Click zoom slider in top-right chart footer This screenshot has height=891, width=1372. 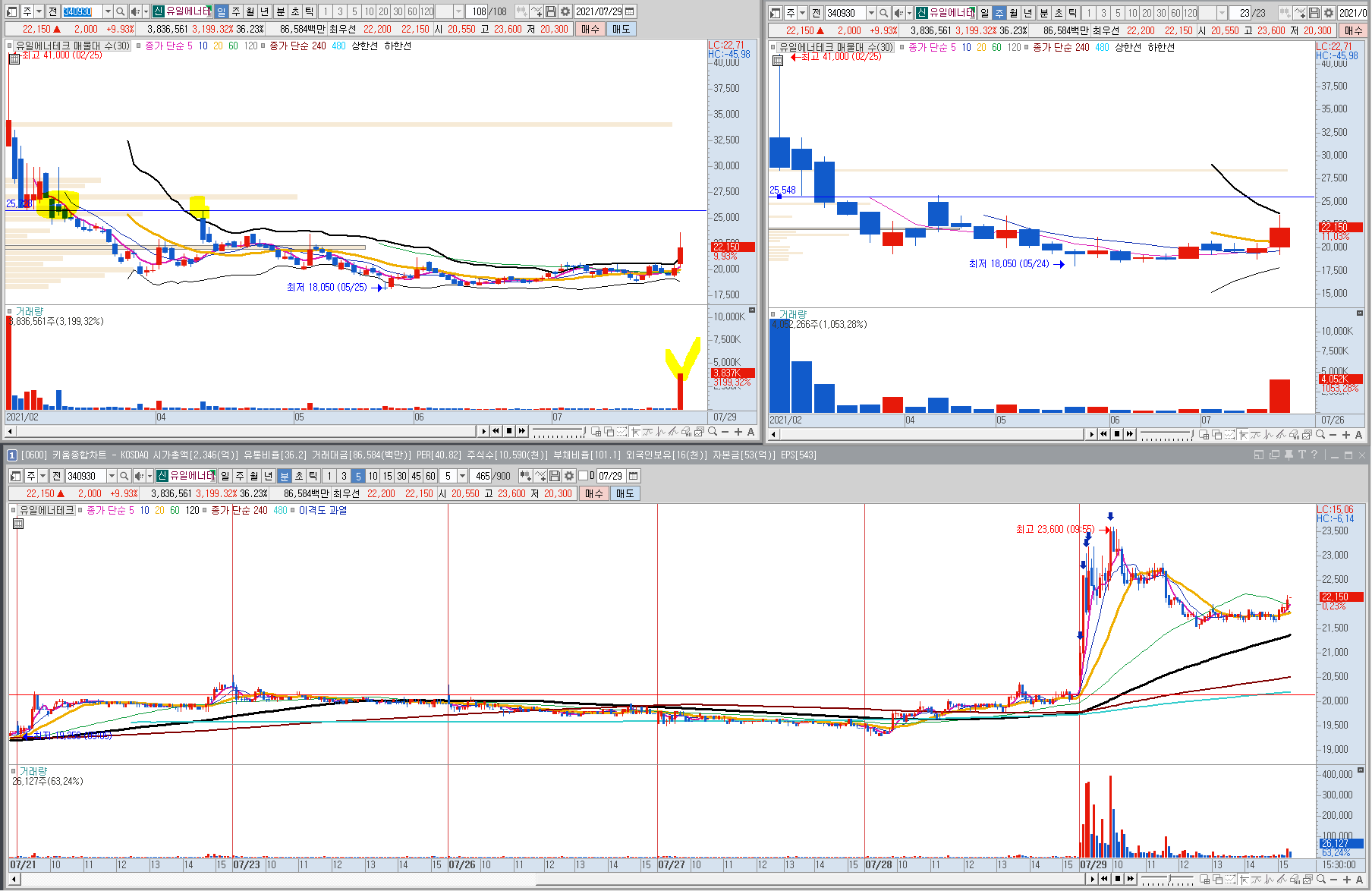click(1167, 435)
